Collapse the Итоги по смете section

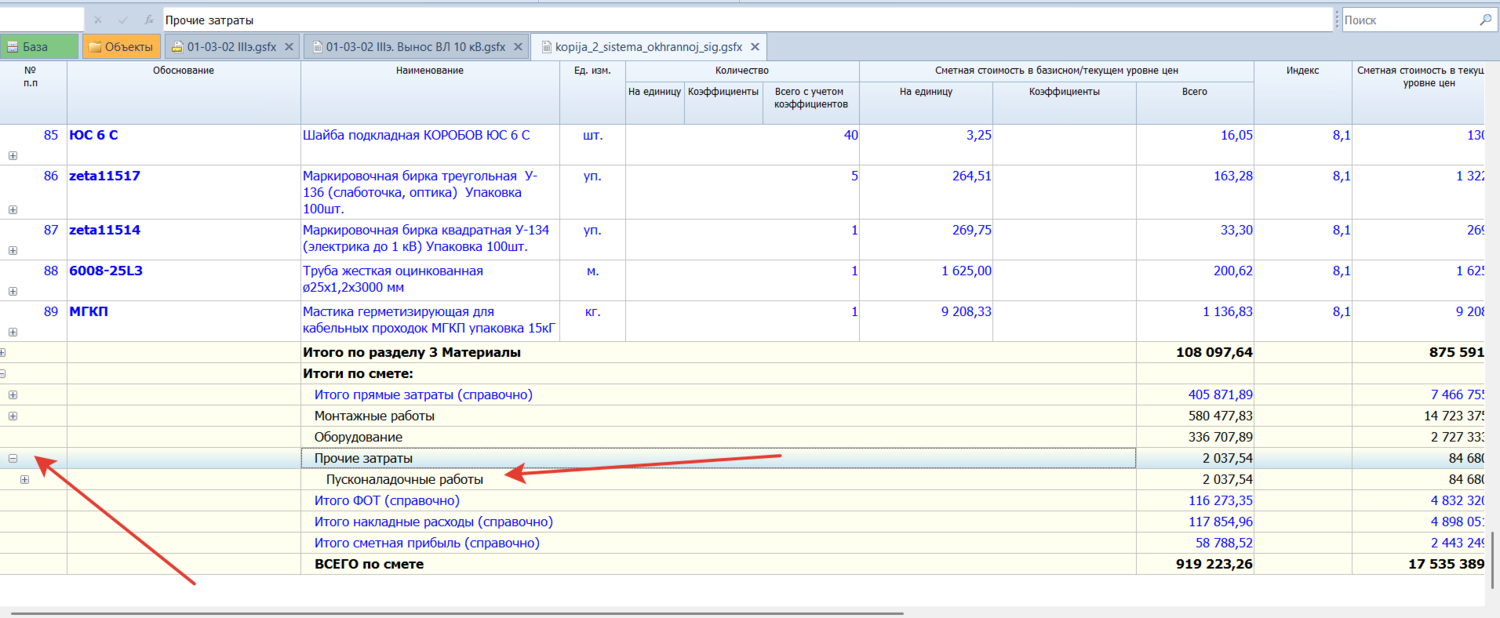(3, 374)
